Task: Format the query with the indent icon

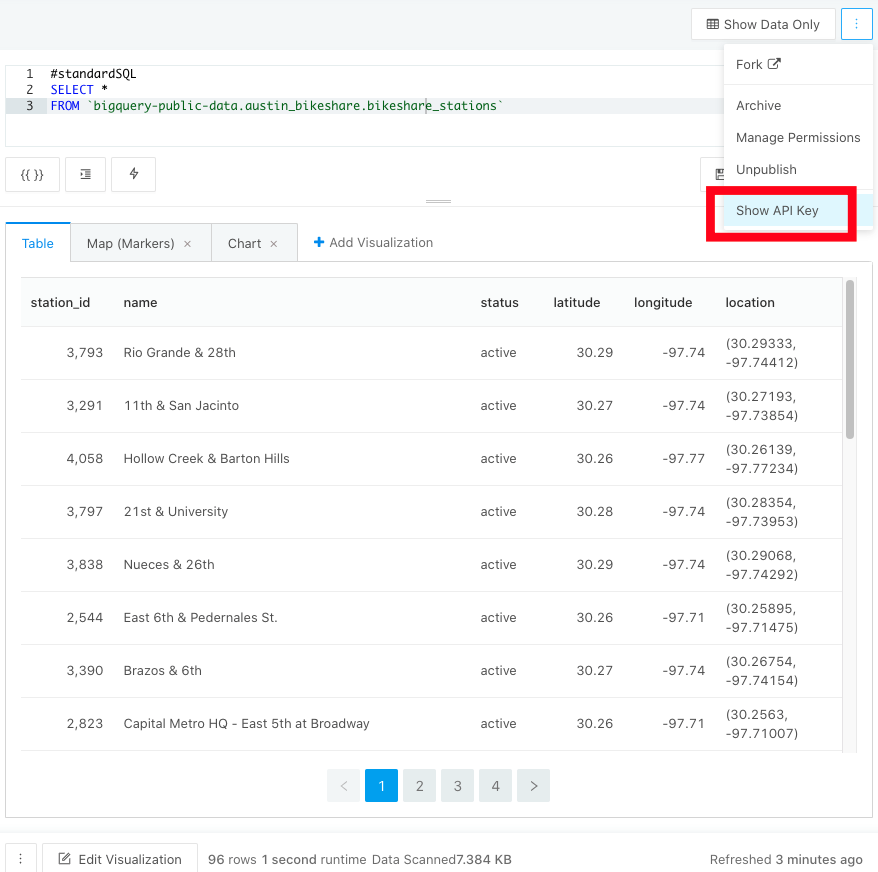Action: (x=85, y=174)
